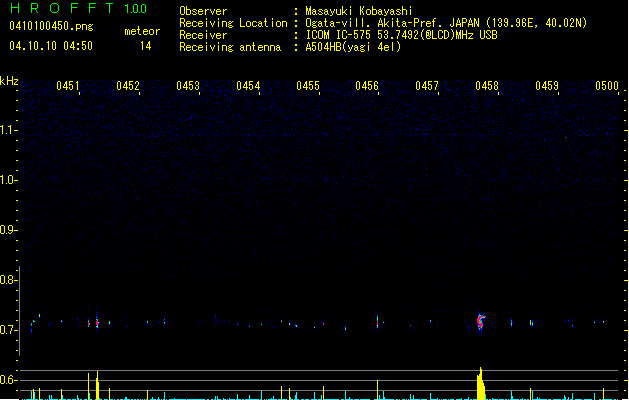The height and width of the screenshot is (400, 629).
Task: Click the 0458 time marker
Action: [487, 87]
